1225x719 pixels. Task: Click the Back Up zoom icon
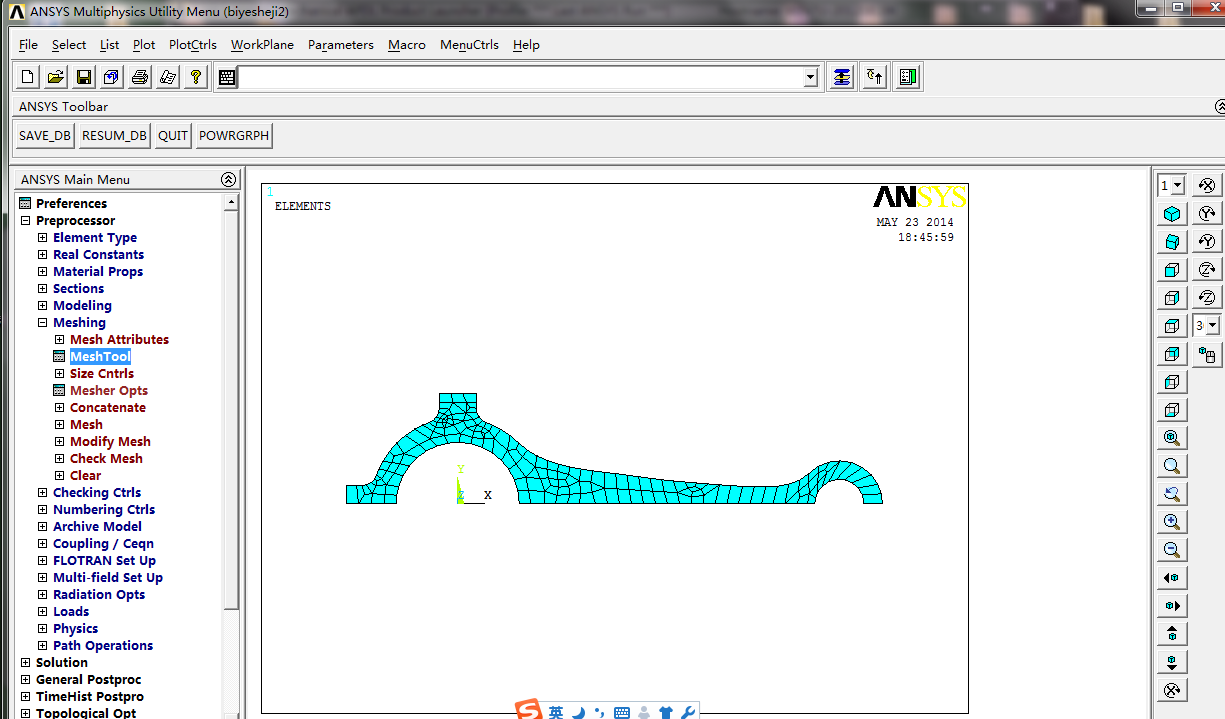pos(1172,494)
